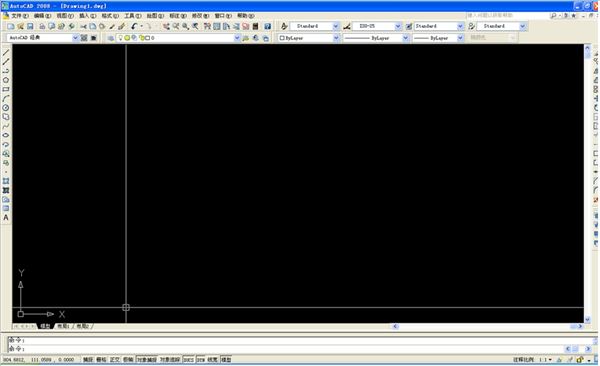The width and height of the screenshot is (600, 366).
Task: Toggle 对象追踪 object tracking in status bar
Action: (170, 359)
